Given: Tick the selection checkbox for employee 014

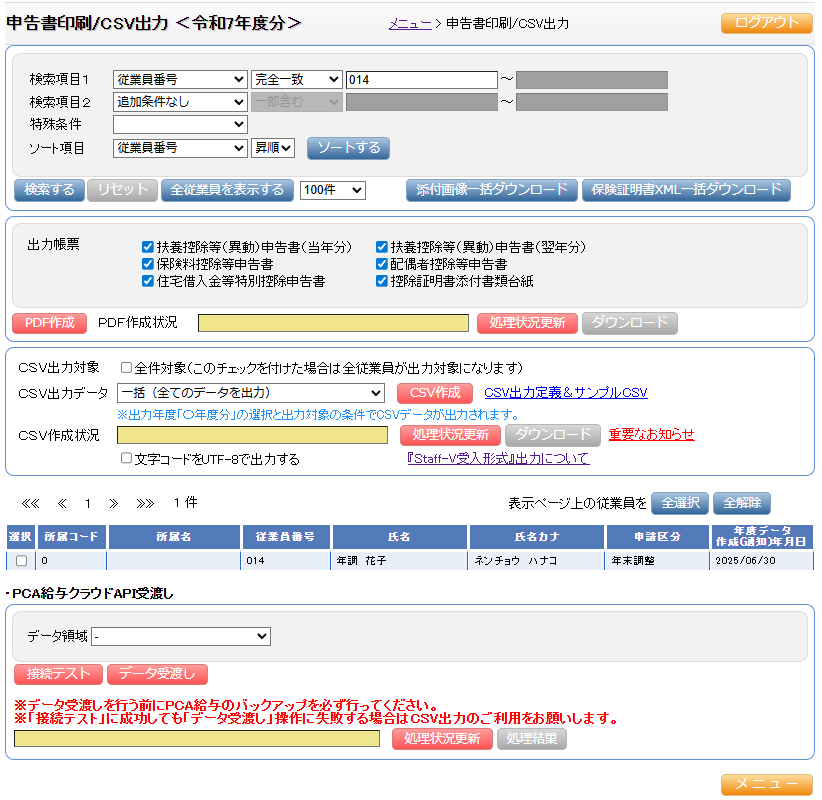Looking at the screenshot, I should click(21, 561).
